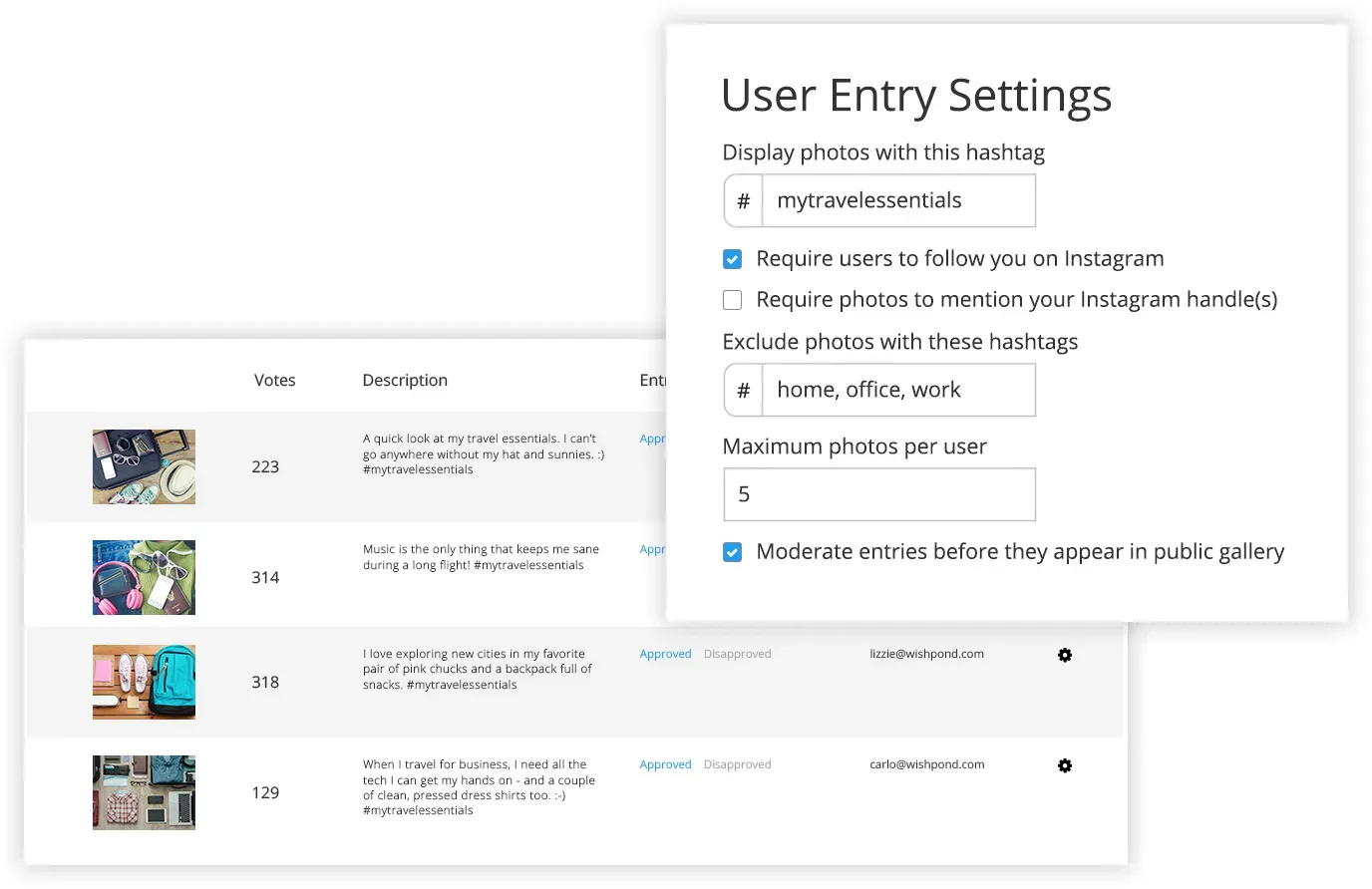This screenshot has width=1372, height=889.
Task: Enable Require photos to mention Instagram handle
Action: [x=733, y=300]
